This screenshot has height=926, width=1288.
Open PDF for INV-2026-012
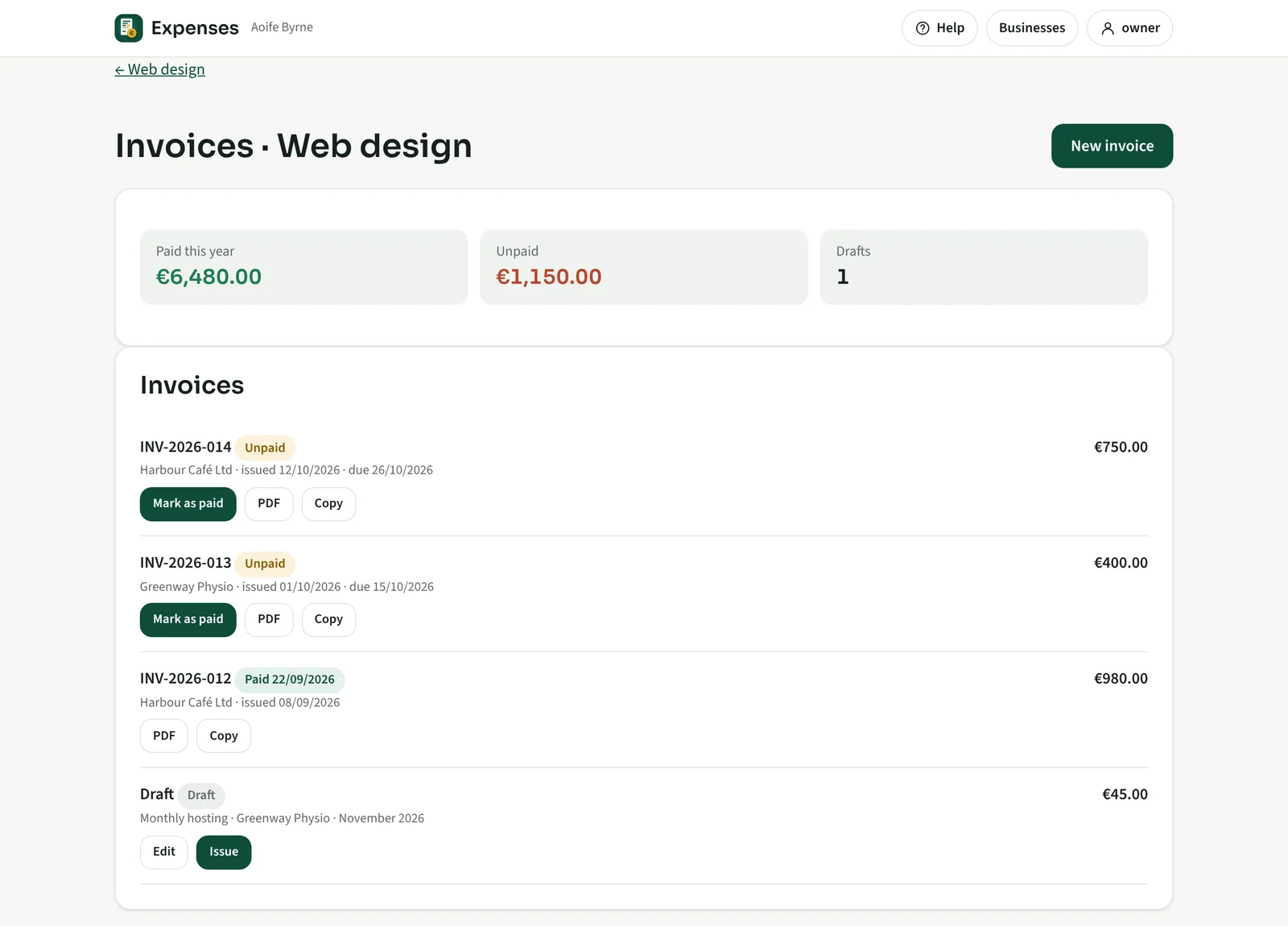point(164,735)
